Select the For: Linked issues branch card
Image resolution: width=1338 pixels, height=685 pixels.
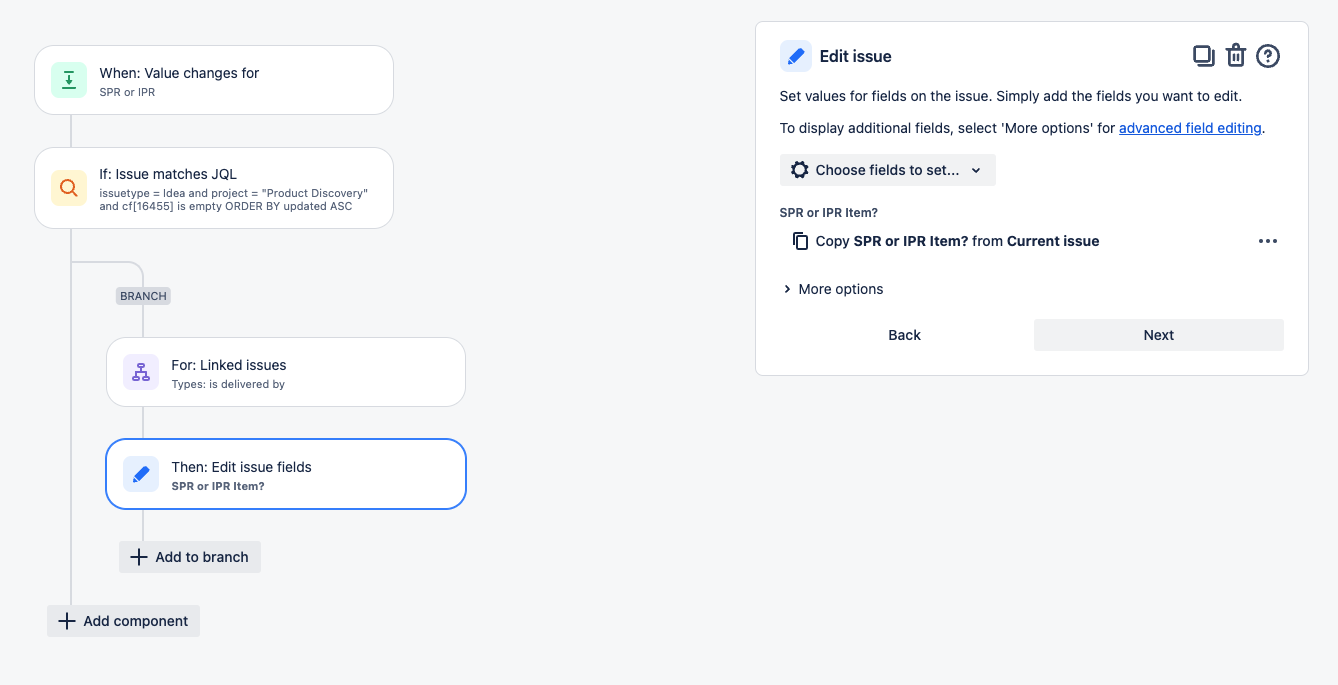click(x=286, y=372)
